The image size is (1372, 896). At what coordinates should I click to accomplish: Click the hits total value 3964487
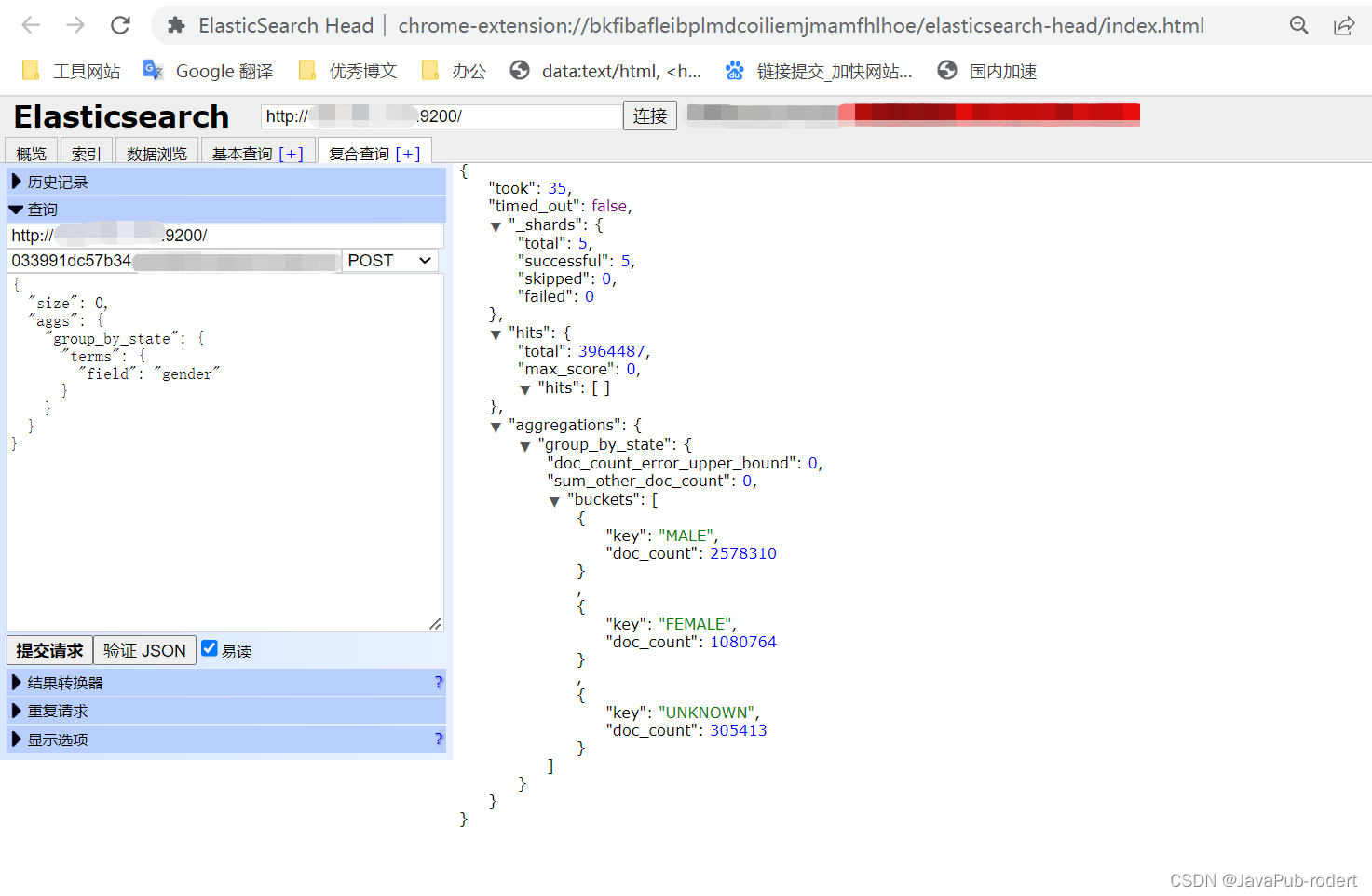pyautogui.click(x=611, y=351)
